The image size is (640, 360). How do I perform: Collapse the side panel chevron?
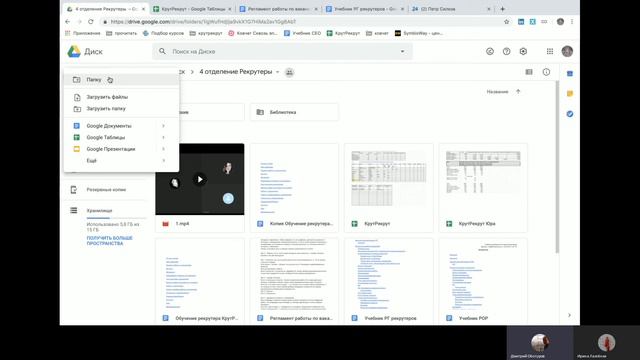[569, 315]
